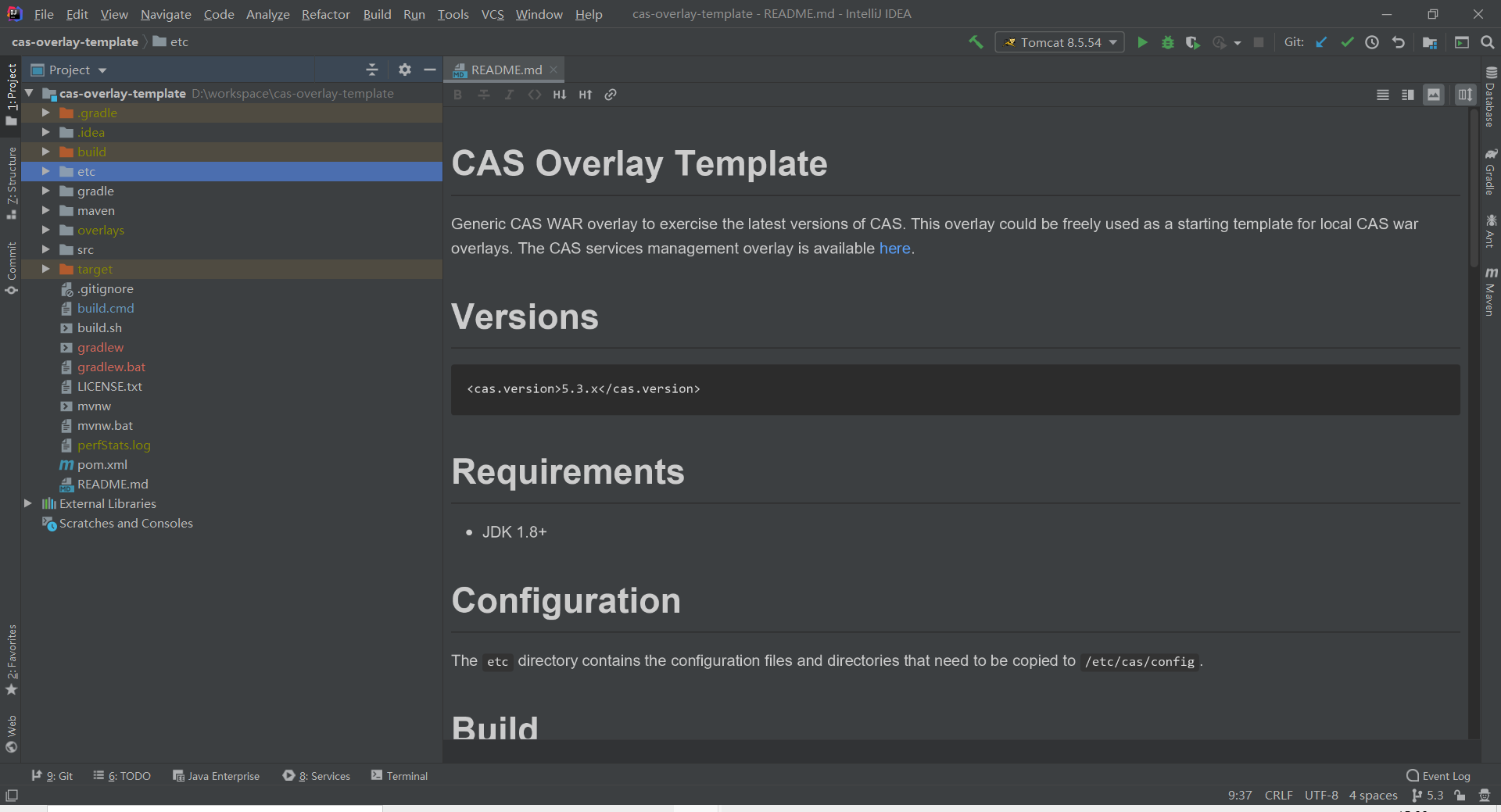Image resolution: width=1501 pixels, height=812 pixels.
Task: Follow the 'here' link in README preview
Action: [x=894, y=249]
